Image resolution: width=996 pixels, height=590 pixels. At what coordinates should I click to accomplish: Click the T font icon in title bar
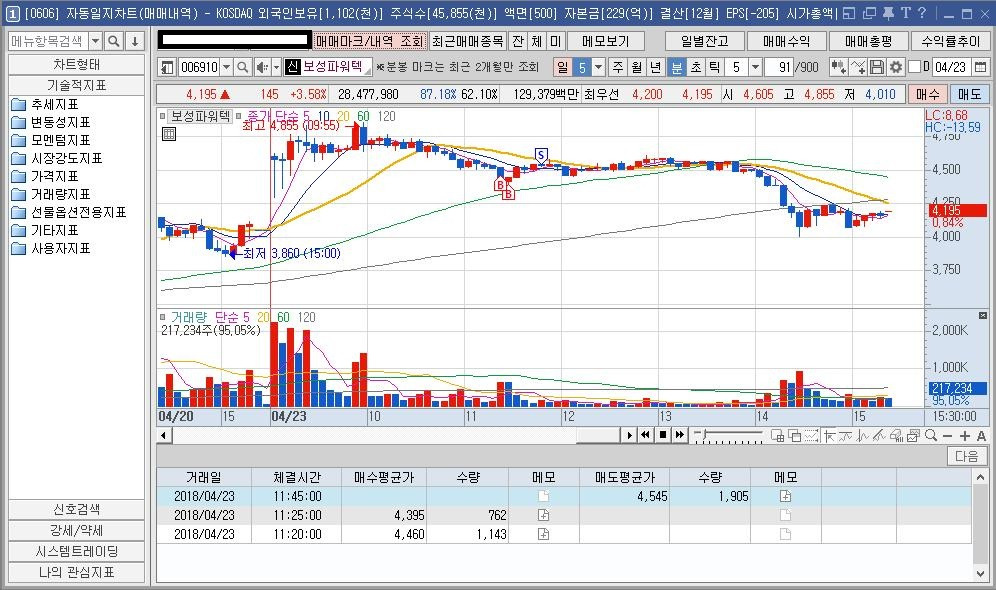(905, 13)
